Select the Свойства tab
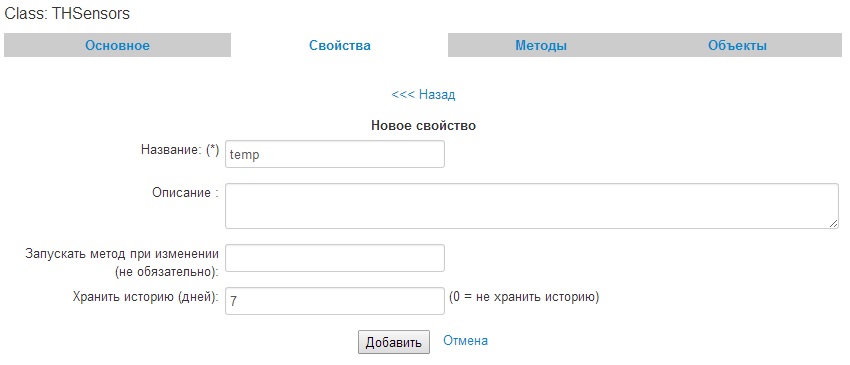The height and width of the screenshot is (365, 850). click(340, 46)
